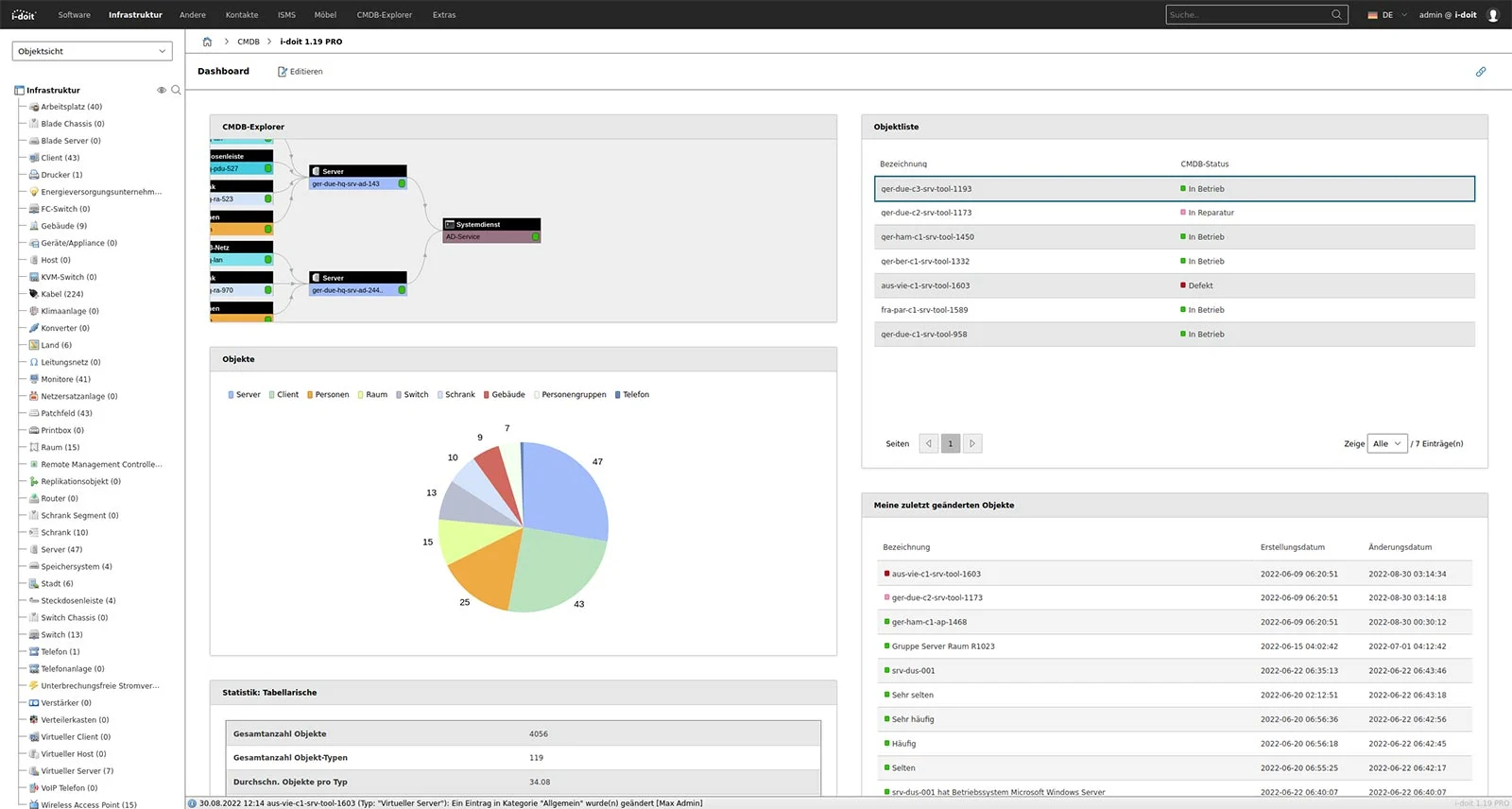
Task: Toggle Server series in chart legend
Action: (x=243, y=395)
